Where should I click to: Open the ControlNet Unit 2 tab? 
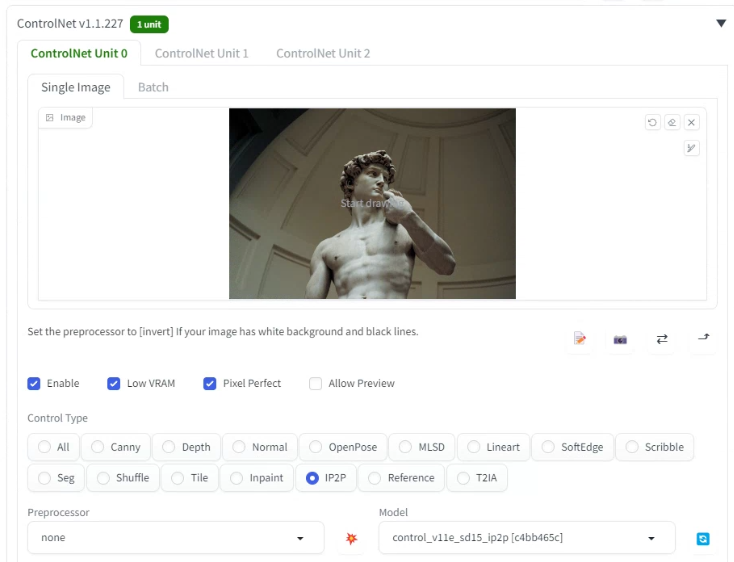(x=323, y=53)
